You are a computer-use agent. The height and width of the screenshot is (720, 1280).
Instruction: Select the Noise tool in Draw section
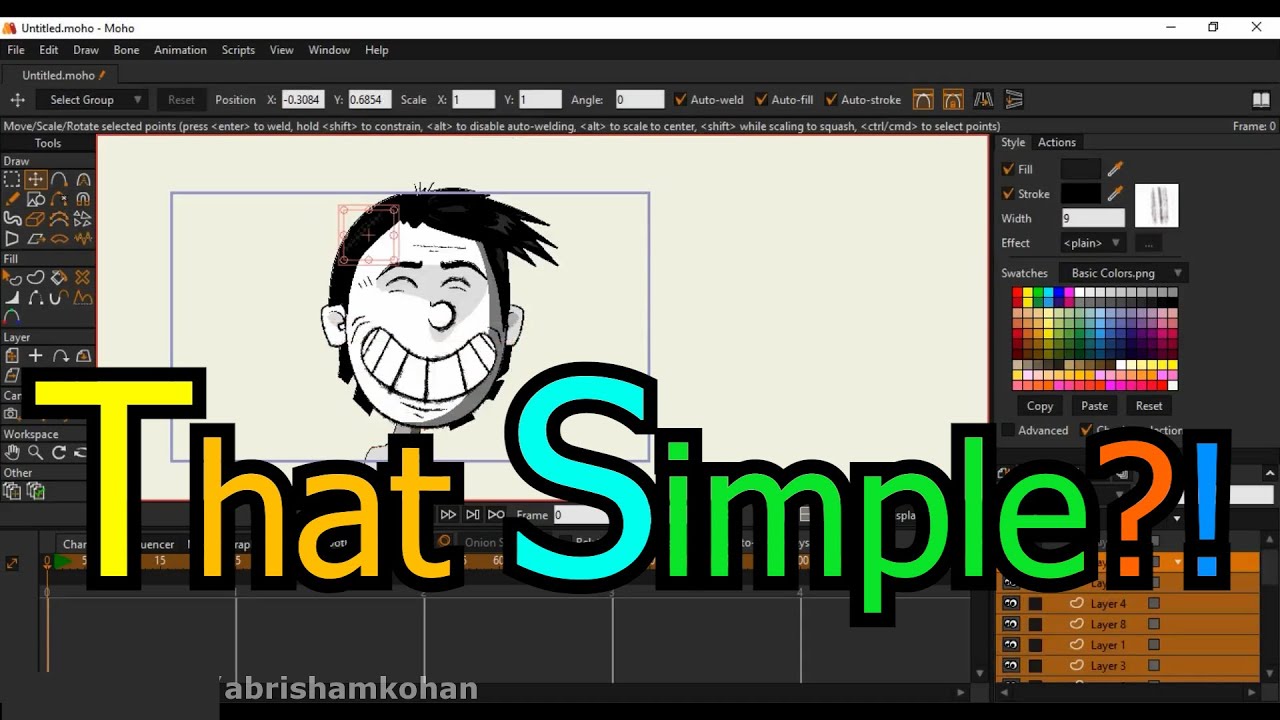click(83, 239)
